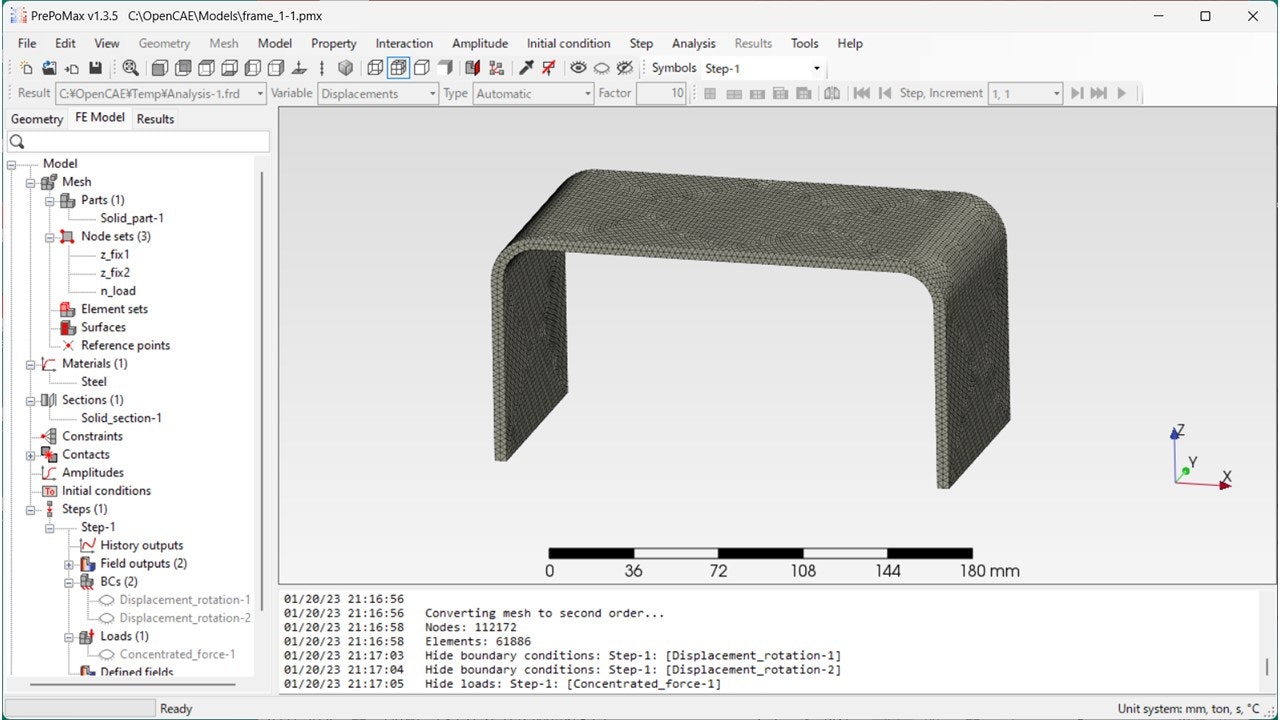Screen dimensions: 1280x720
Task: Expand the Field outputs tree node
Action: 69,564
